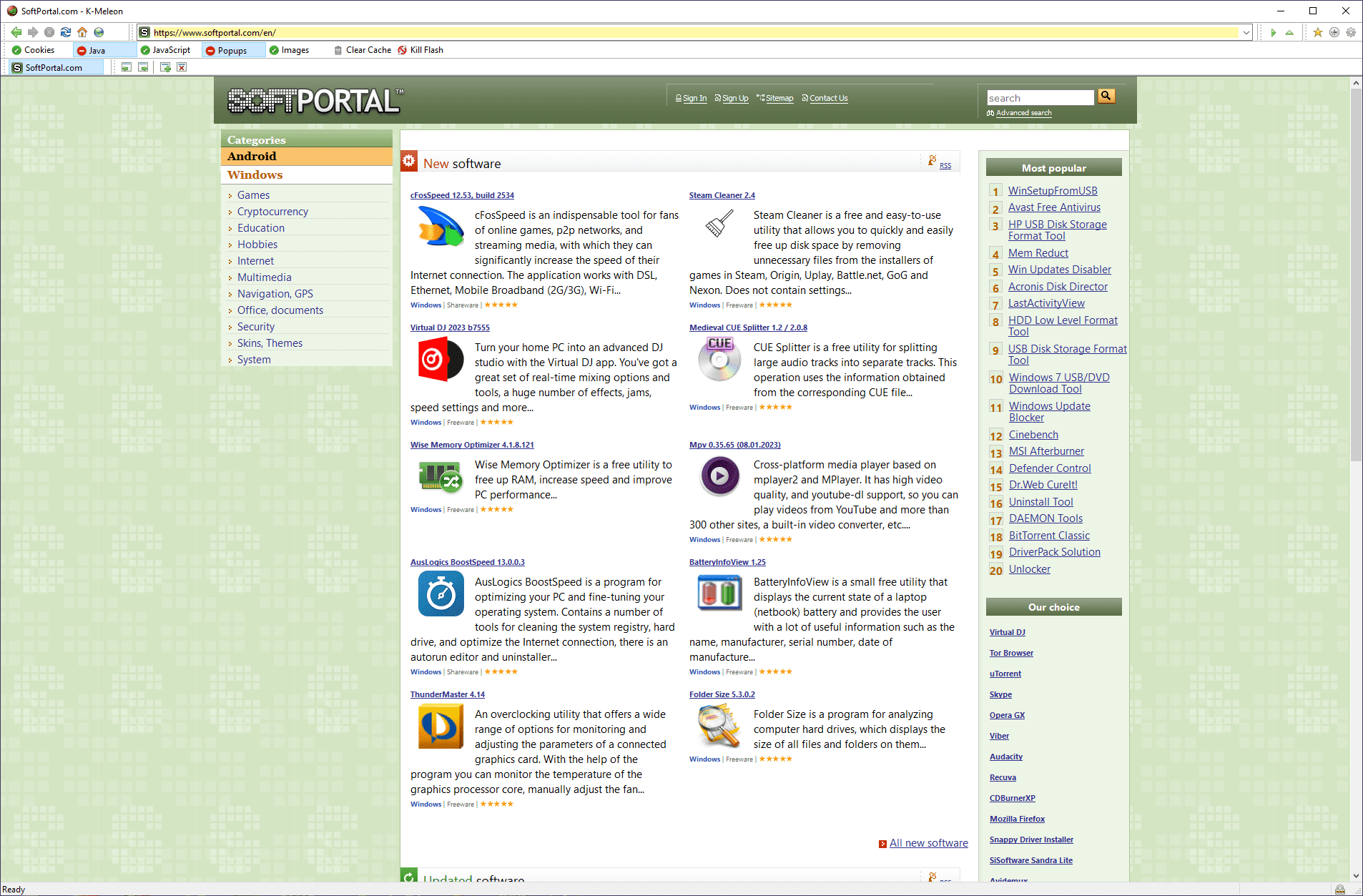Open the Games category
Viewport: 1363px width, 896px height.
[x=253, y=195]
